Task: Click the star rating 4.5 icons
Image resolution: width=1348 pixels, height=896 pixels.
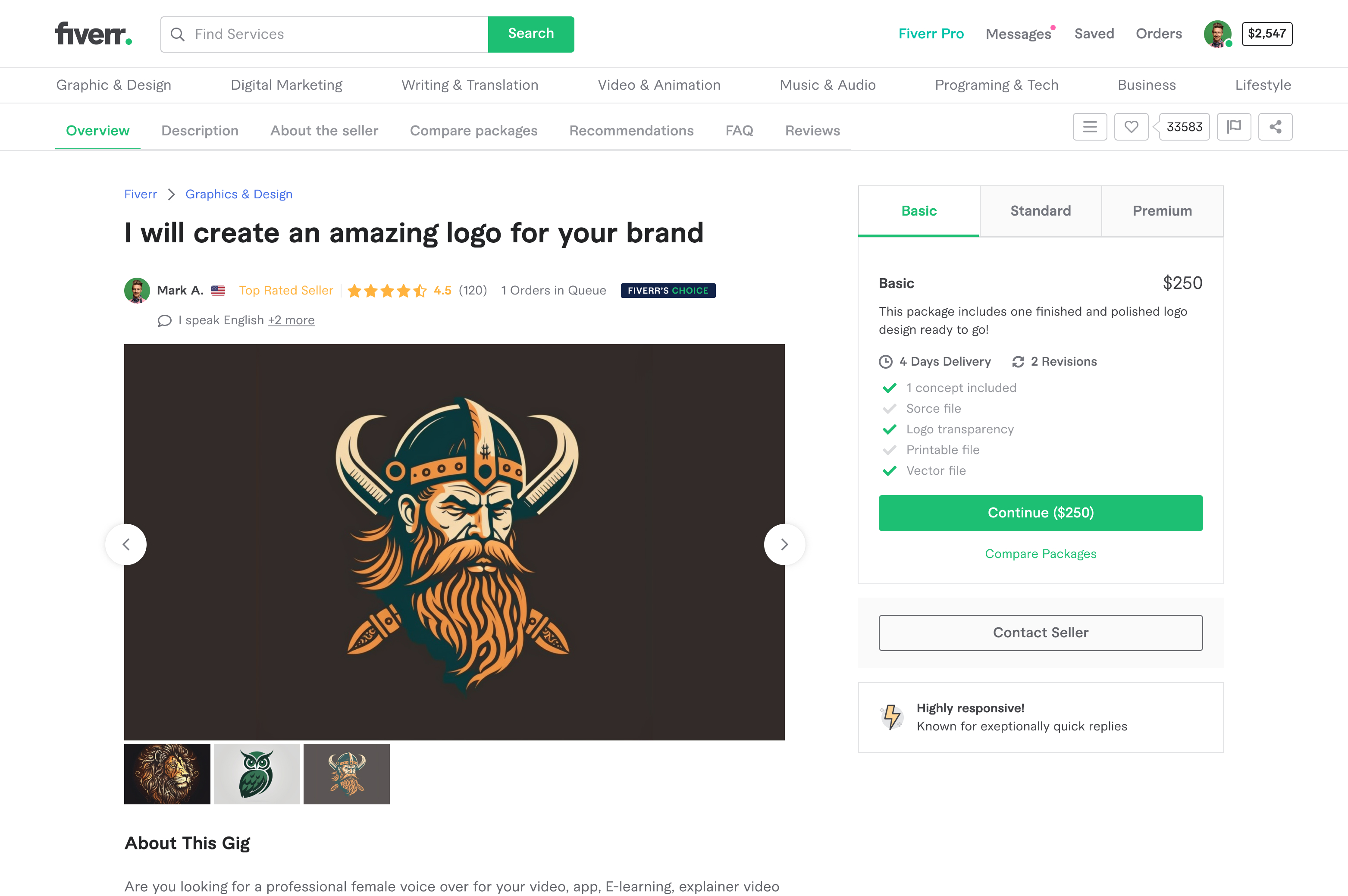Action: 387,291
